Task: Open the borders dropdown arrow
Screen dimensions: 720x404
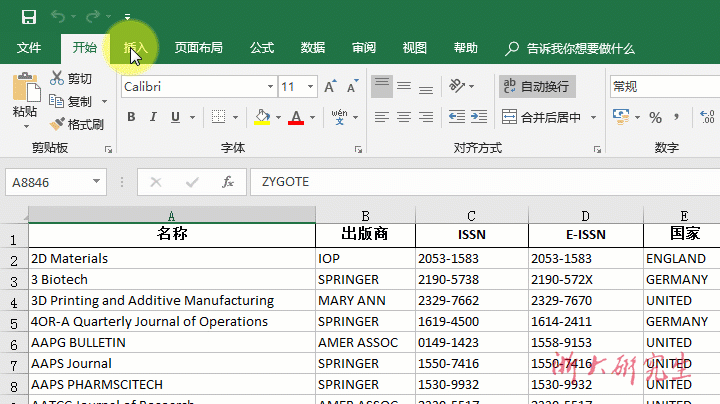Action: [236, 118]
